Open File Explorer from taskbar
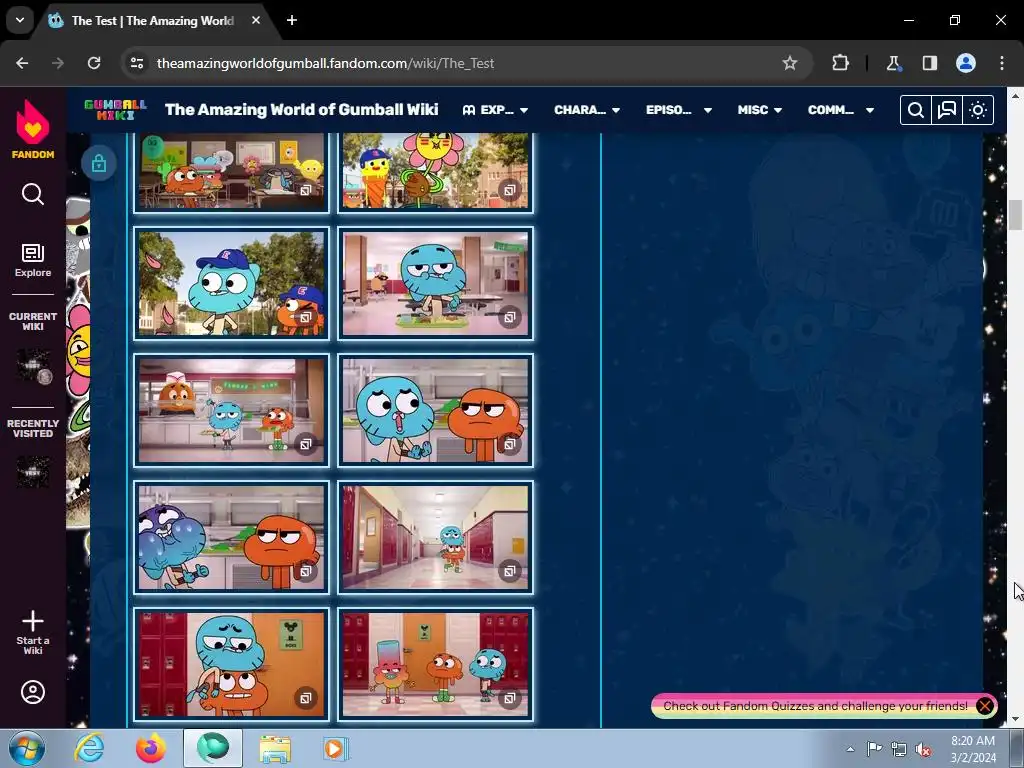 [275, 748]
